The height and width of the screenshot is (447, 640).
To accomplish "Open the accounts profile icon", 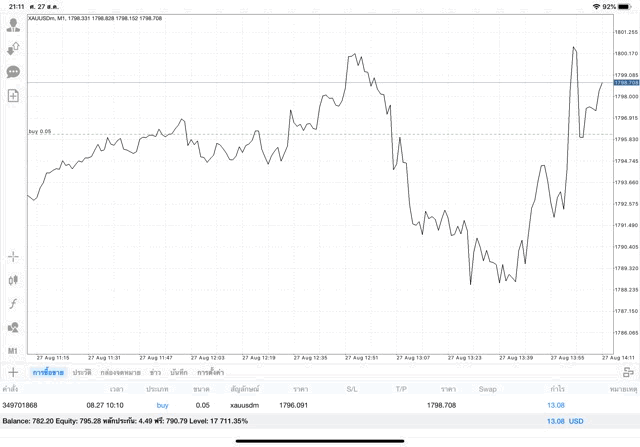I will [x=13, y=26].
